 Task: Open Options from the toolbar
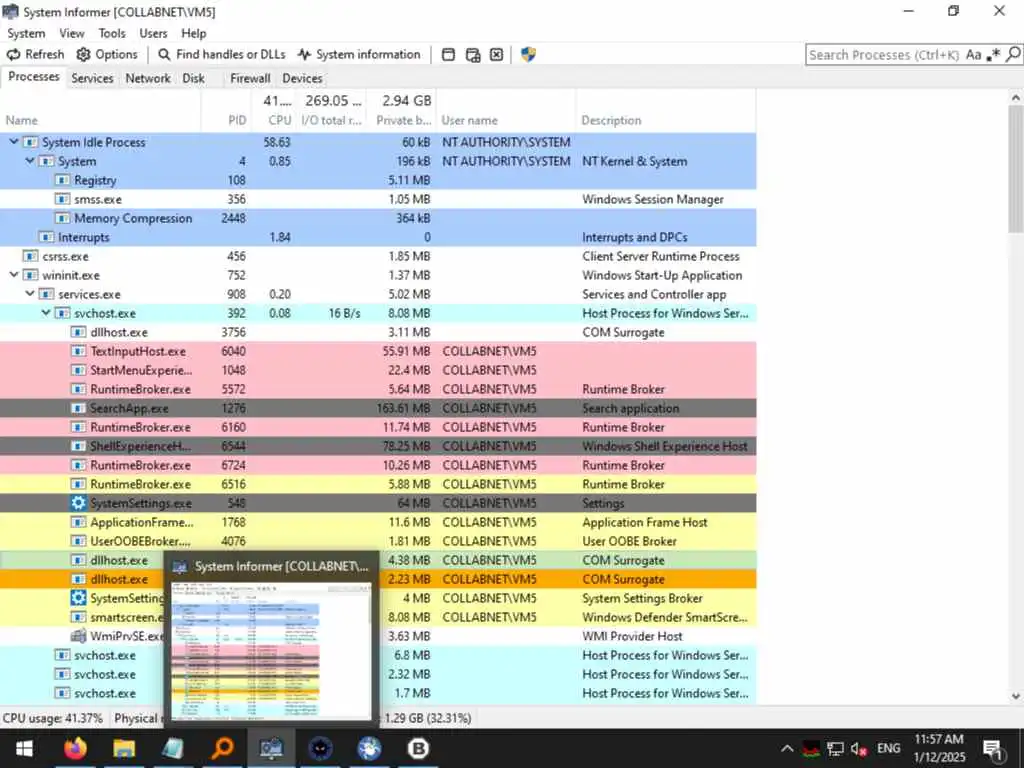tap(107, 55)
